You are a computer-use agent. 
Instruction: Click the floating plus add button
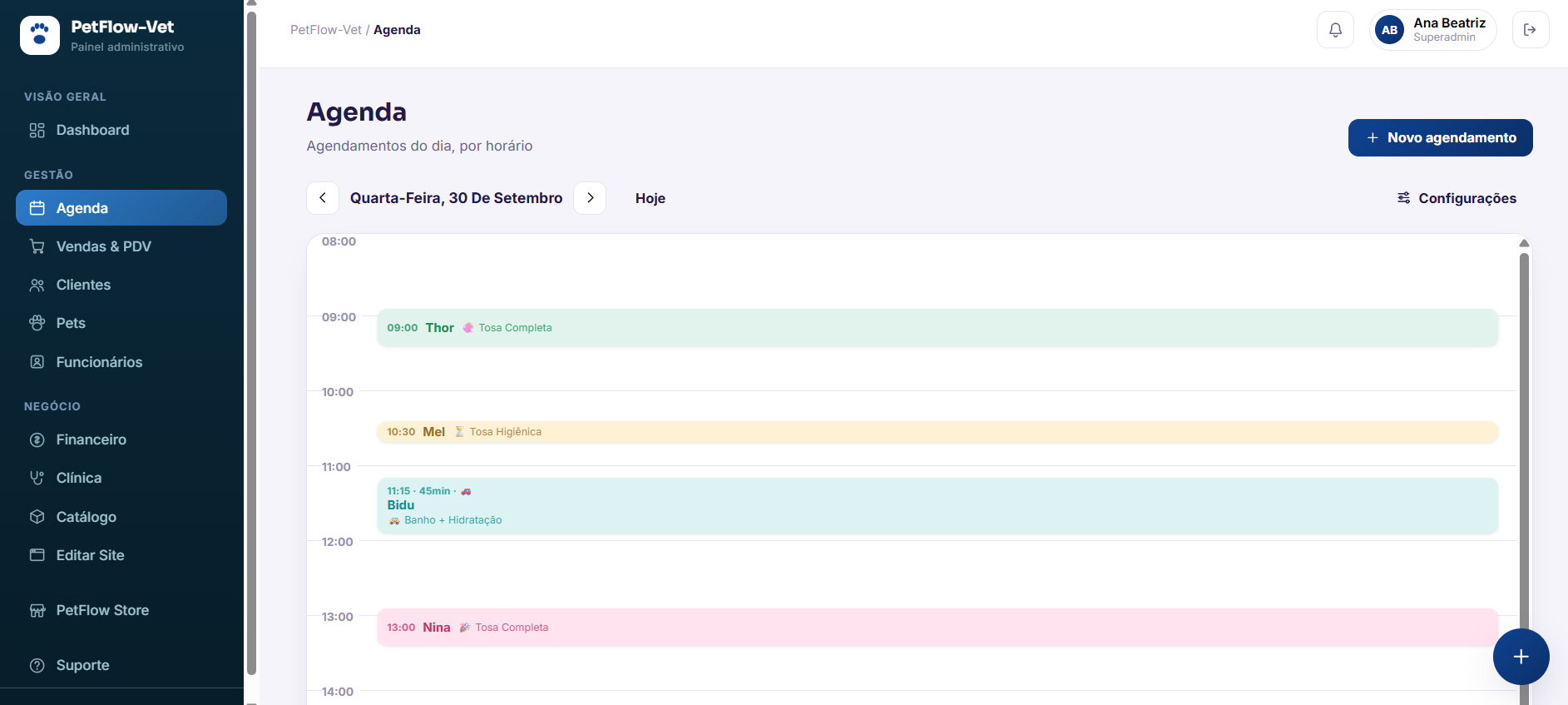(x=1521, y=657)
